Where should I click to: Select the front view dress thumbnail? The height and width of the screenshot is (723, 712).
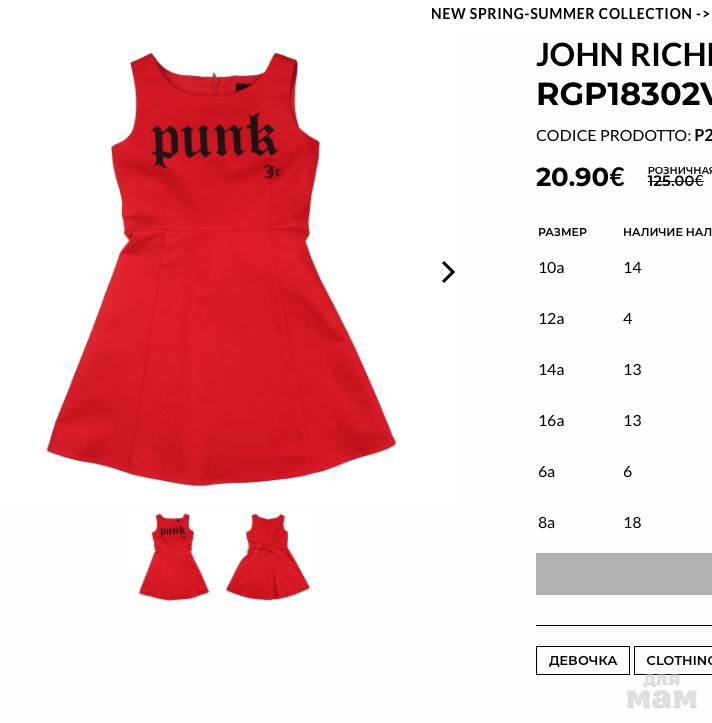[x=174, y=557]
